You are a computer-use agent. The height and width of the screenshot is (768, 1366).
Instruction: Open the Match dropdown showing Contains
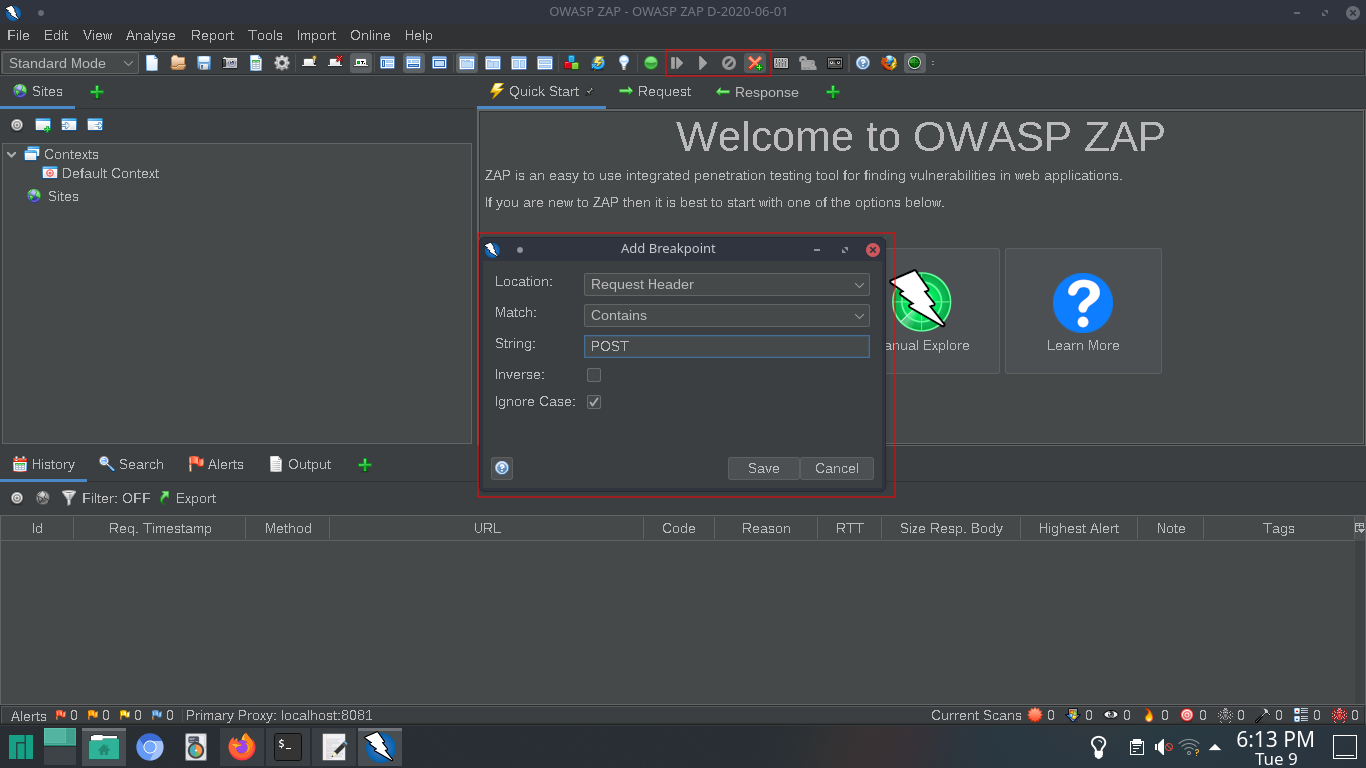727,315
